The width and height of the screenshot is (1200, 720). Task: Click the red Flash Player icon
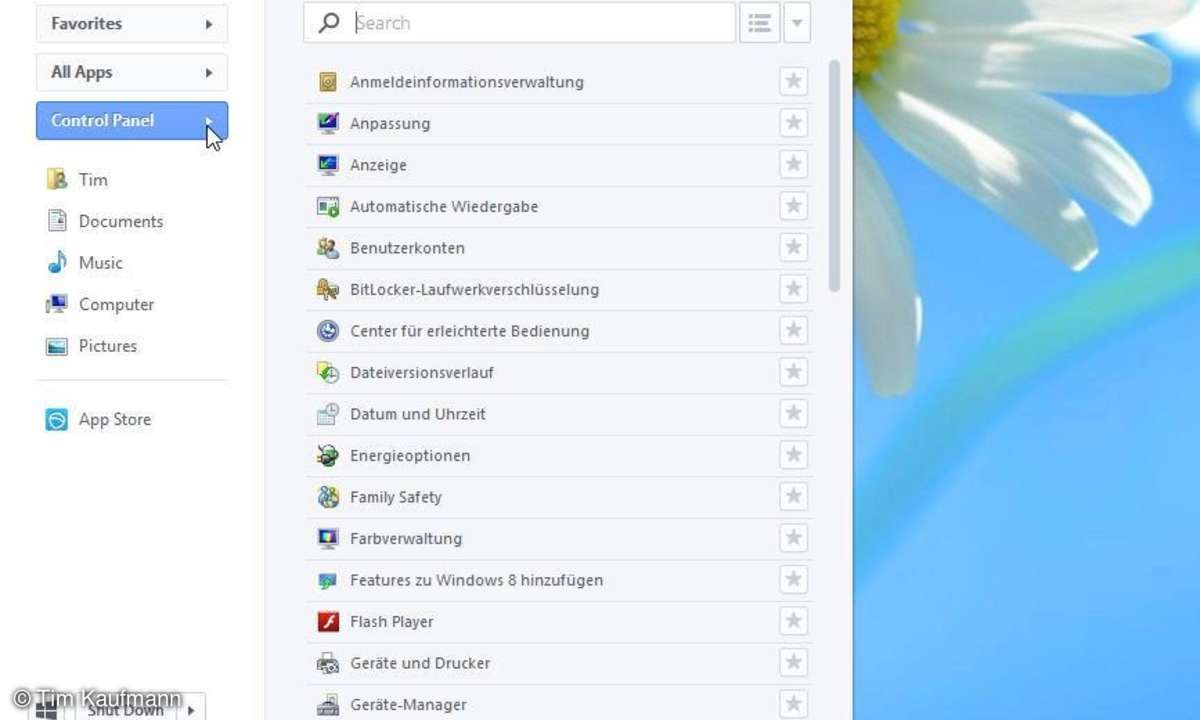click(x=328, y=622)
